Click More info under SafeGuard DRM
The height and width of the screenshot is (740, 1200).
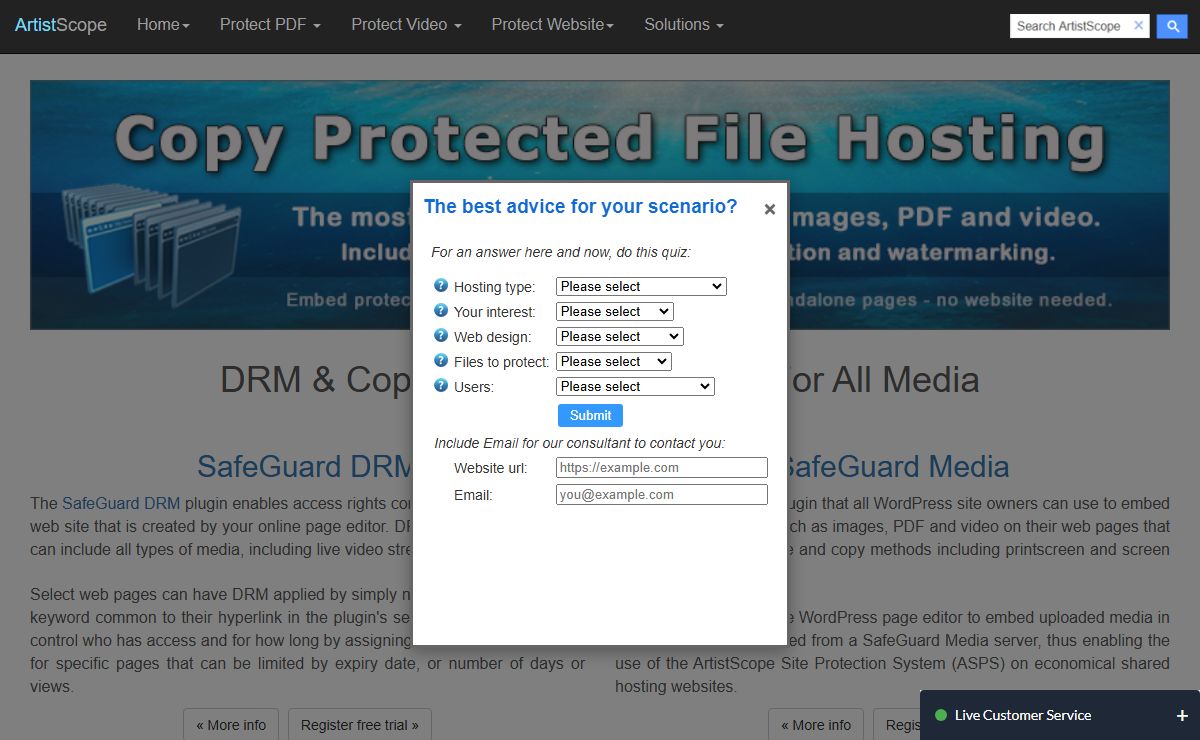pyautogui.click(x=231, y=725)
